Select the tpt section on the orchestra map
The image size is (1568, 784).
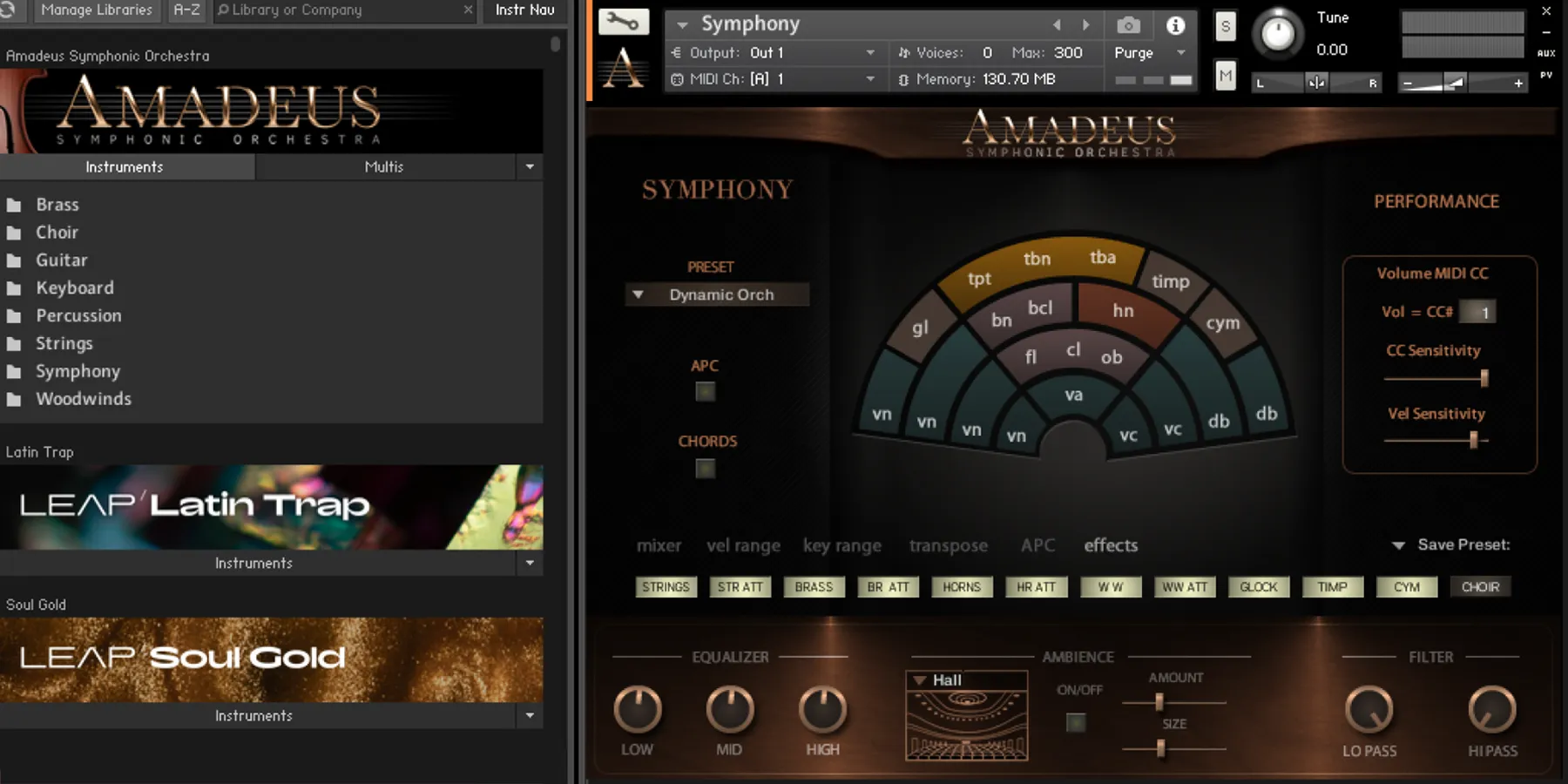point(979,279)
